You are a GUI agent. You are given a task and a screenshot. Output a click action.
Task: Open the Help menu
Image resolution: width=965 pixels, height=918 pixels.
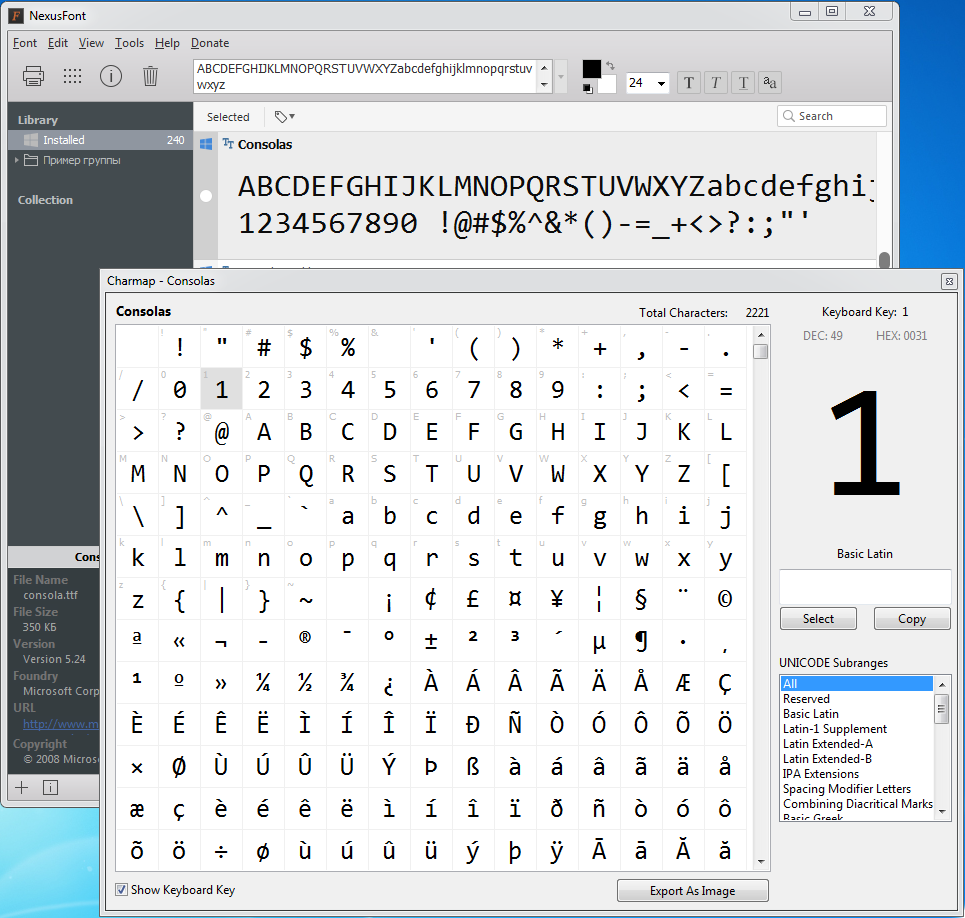pos(167,43)
